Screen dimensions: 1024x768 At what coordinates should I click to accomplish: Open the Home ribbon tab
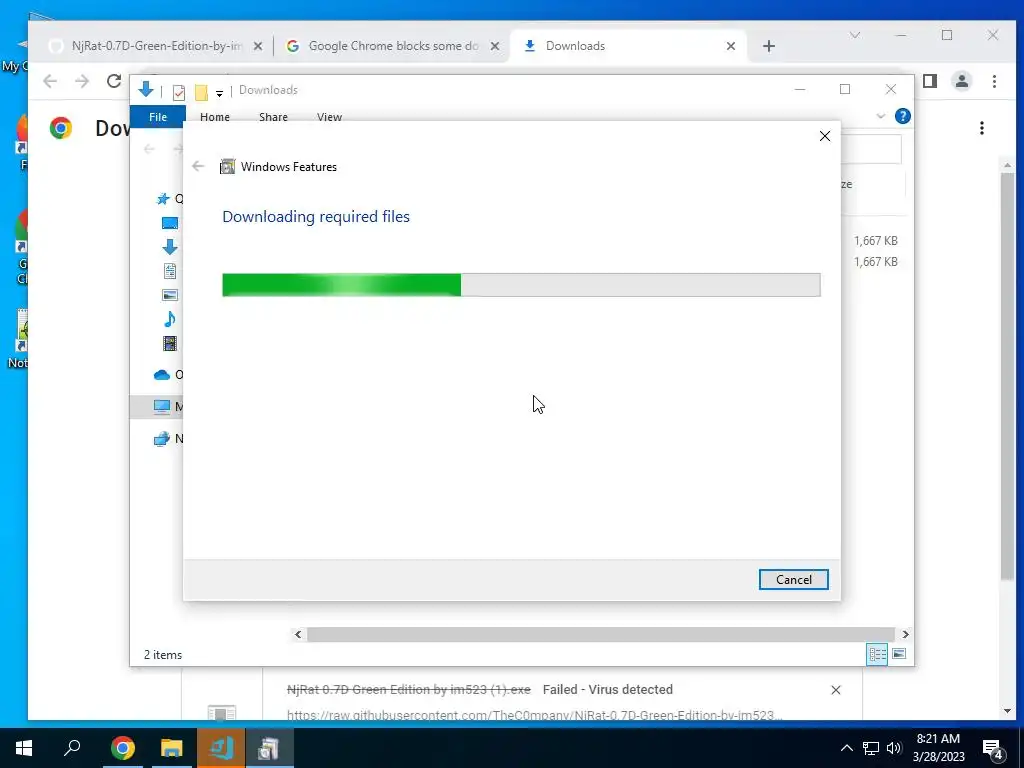pyautogui.click(x=215, y=117)
